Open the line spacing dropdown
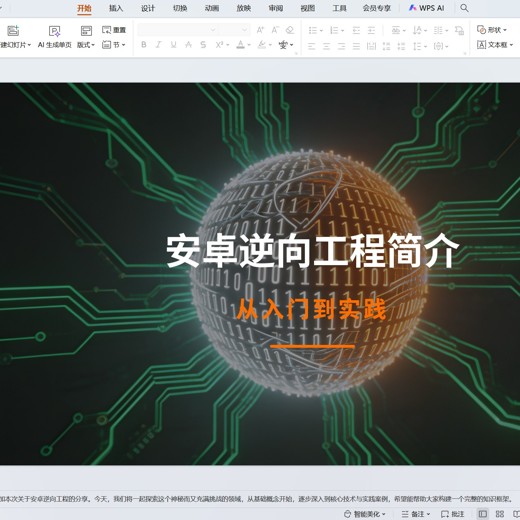520x520 pixels. pos(420,46)
